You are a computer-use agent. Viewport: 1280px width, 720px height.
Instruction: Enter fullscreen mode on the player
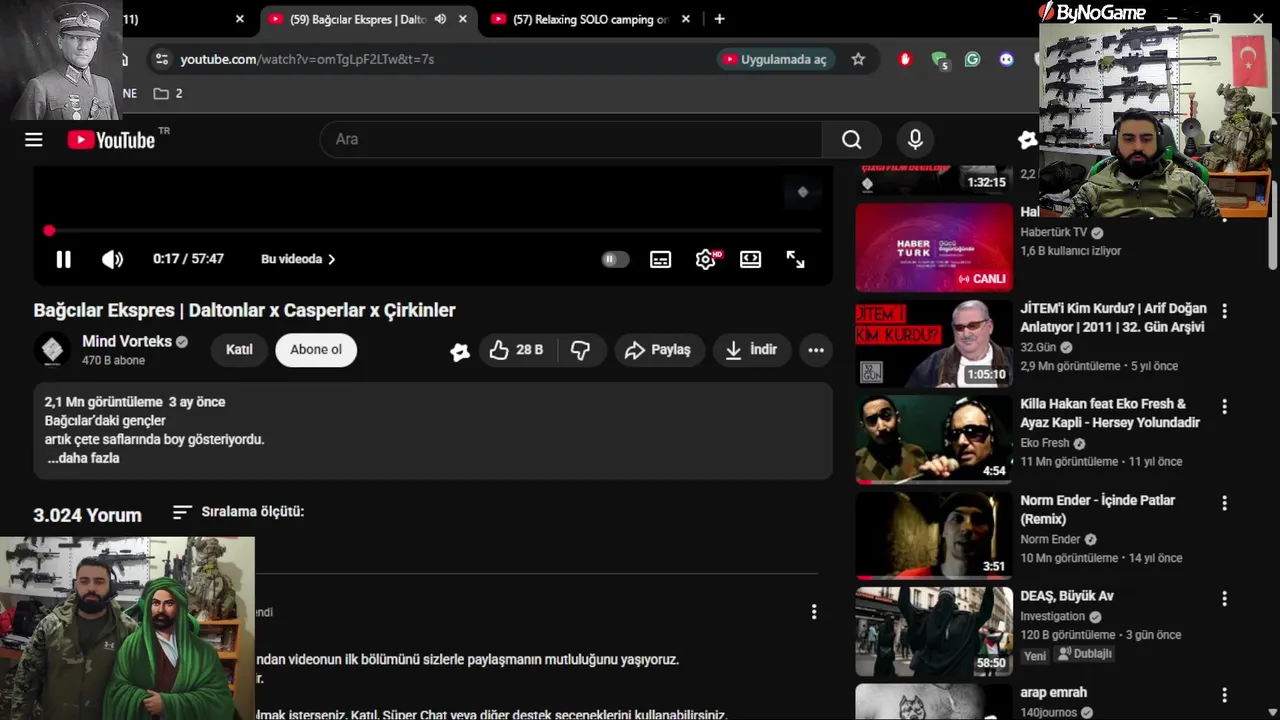(x=796, y=259)
